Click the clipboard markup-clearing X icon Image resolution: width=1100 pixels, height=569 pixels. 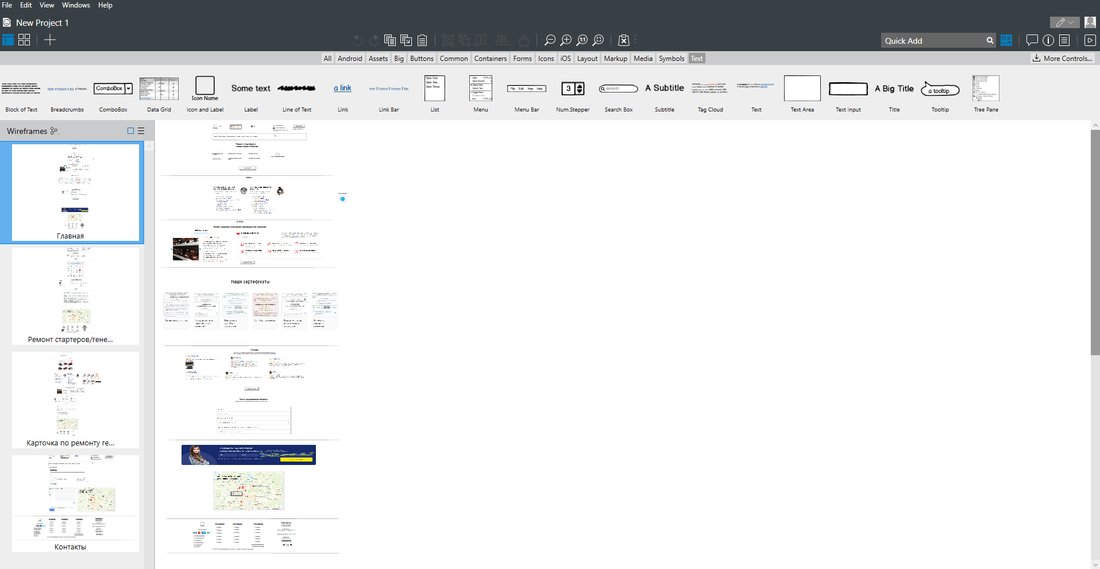[x=624, y=41]
